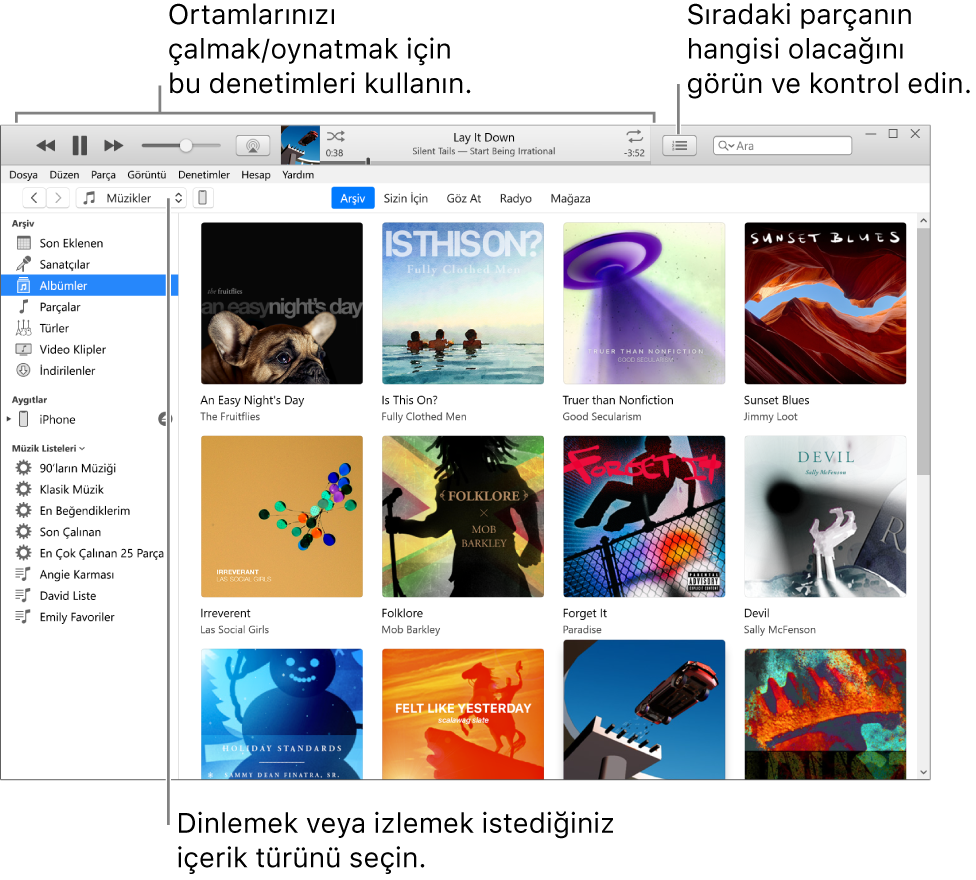Eject the iPhone device
This screenshot has width=976, height=880.
[x=164, y=419]
